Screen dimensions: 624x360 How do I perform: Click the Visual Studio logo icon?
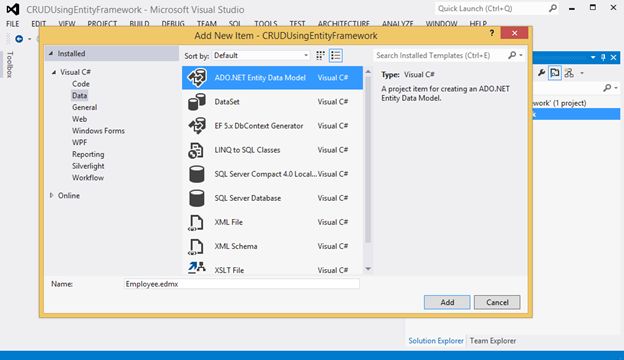(x=13, y=9)
